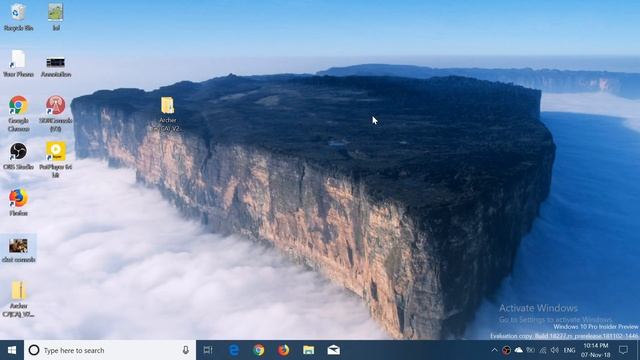Click the Type here to search box
The width and height of the screenshot is (640, 360).
[x=109, y=350]
